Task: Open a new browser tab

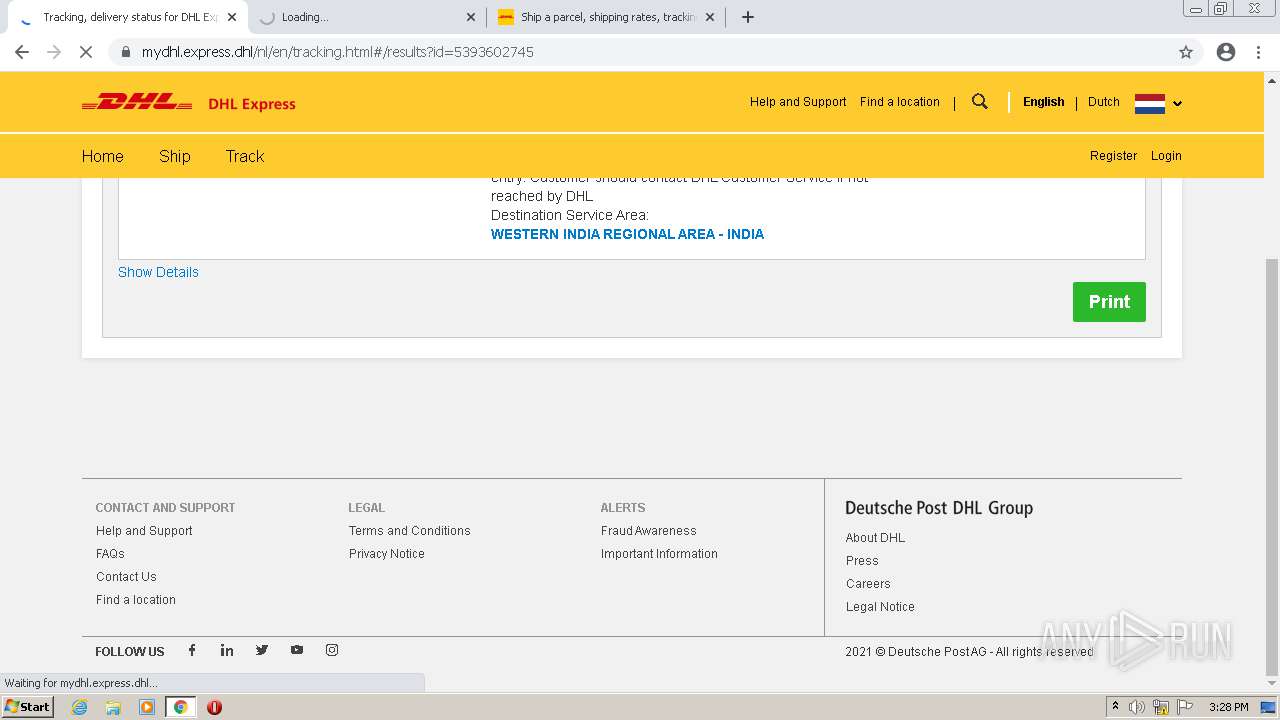Action: click(748, 17)
